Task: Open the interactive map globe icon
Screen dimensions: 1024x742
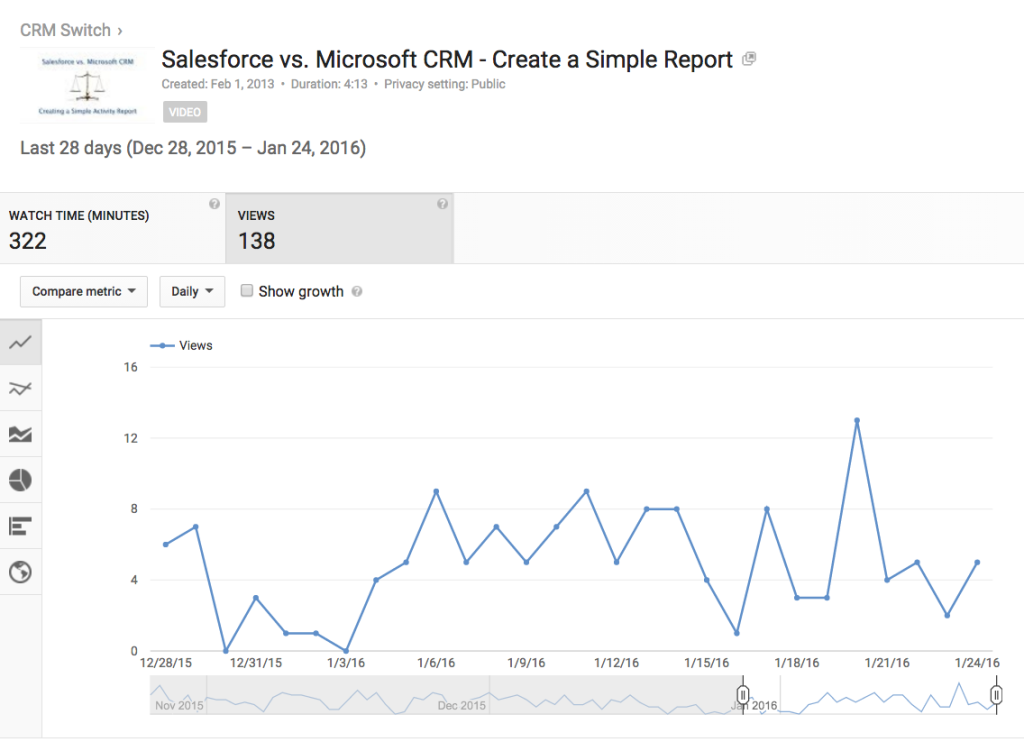Action: 20,572
